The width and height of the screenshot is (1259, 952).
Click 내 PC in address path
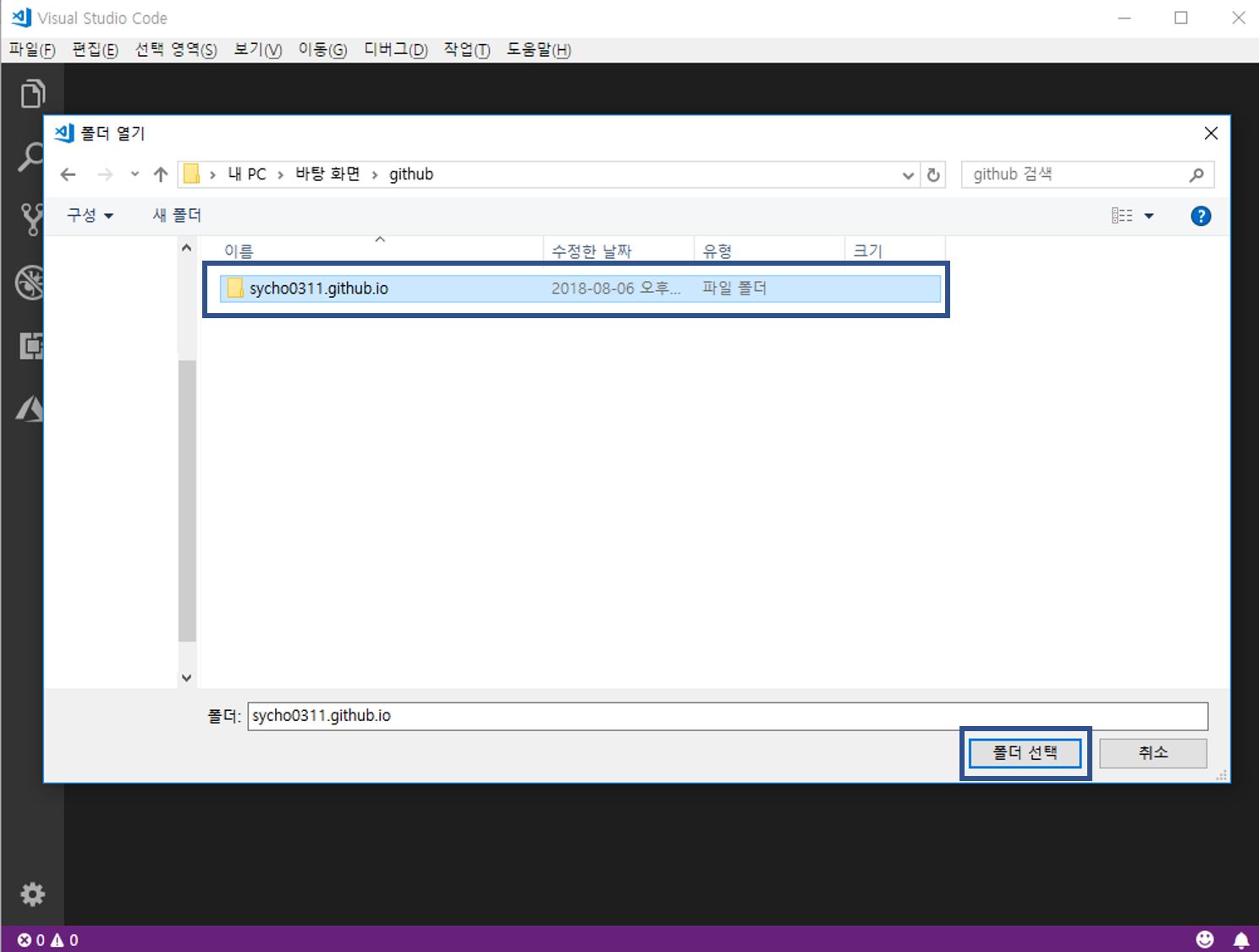(x=247, y=174)
